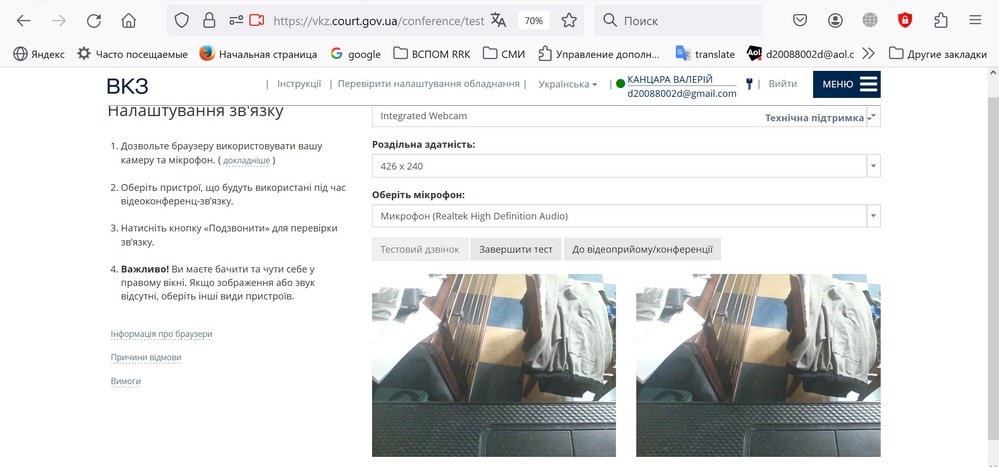
Task: Expand the Українська language dropdown
Action: coord(568,84)
